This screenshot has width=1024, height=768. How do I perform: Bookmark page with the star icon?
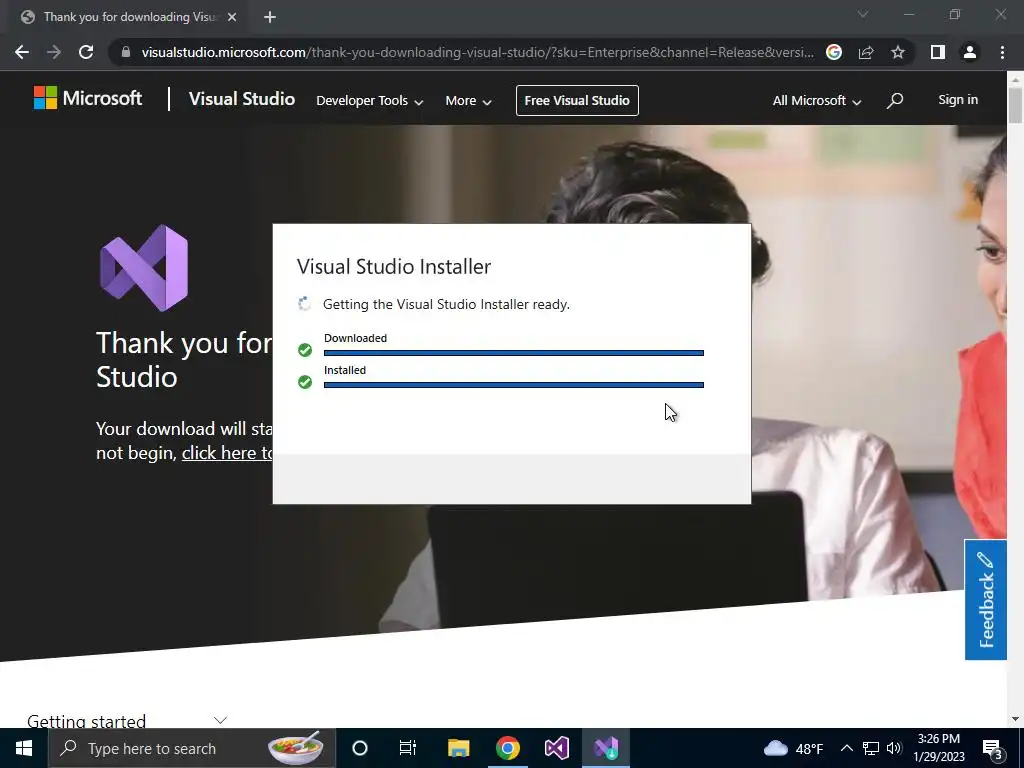coord(898,52)
